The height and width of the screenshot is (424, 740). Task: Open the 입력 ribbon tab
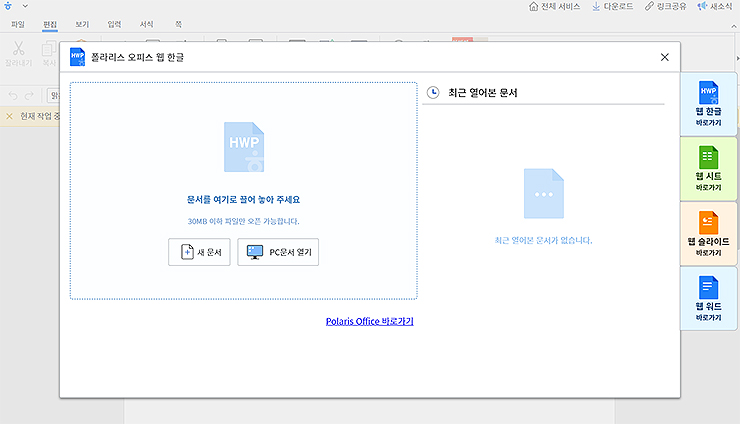(x=114, y=25)
